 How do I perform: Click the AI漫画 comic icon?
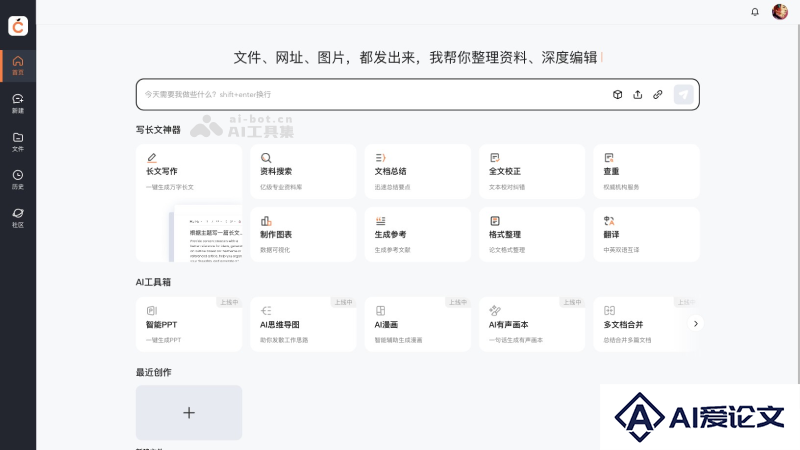[x=380, y=311]
